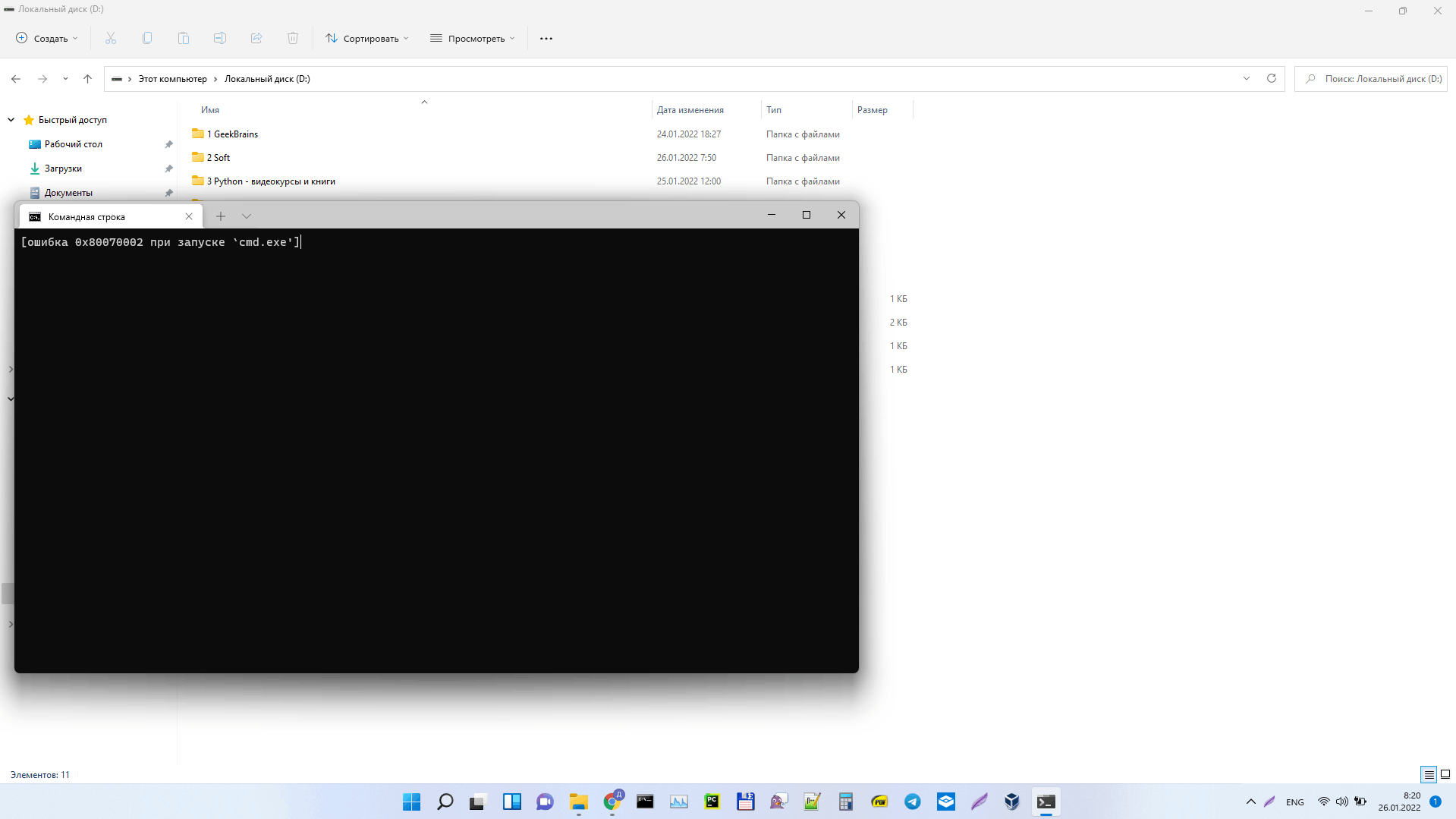Image resolution: width=1456 pixels, height=819 pixels.
Task: Click the Rename icon in Explorer toolbar
Action: click(x=220, y=38)
